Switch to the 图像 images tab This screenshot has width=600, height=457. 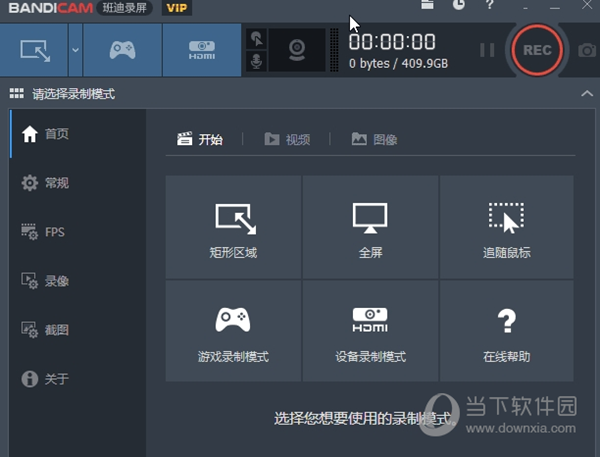(x=374, y=139)
